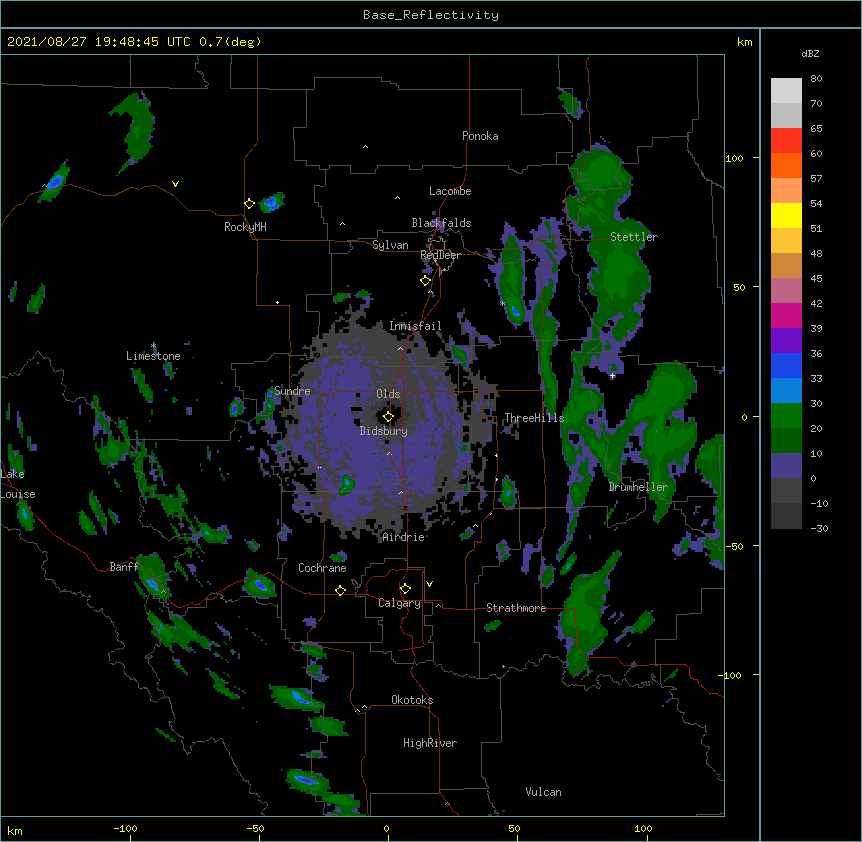Click the Didsbury town label
Image resolution: width=862 pixels, height=842 pixels.
click(x=384, y=431)
